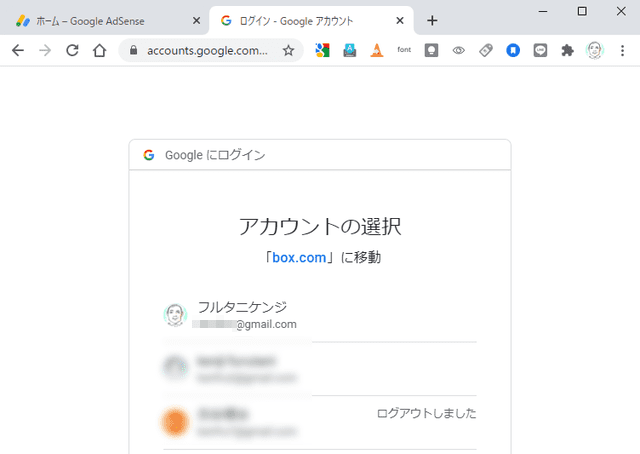This screenshot has width=640, height=454.
Task: Open the blue bookmark circle extension
Action: pos(513,50)
